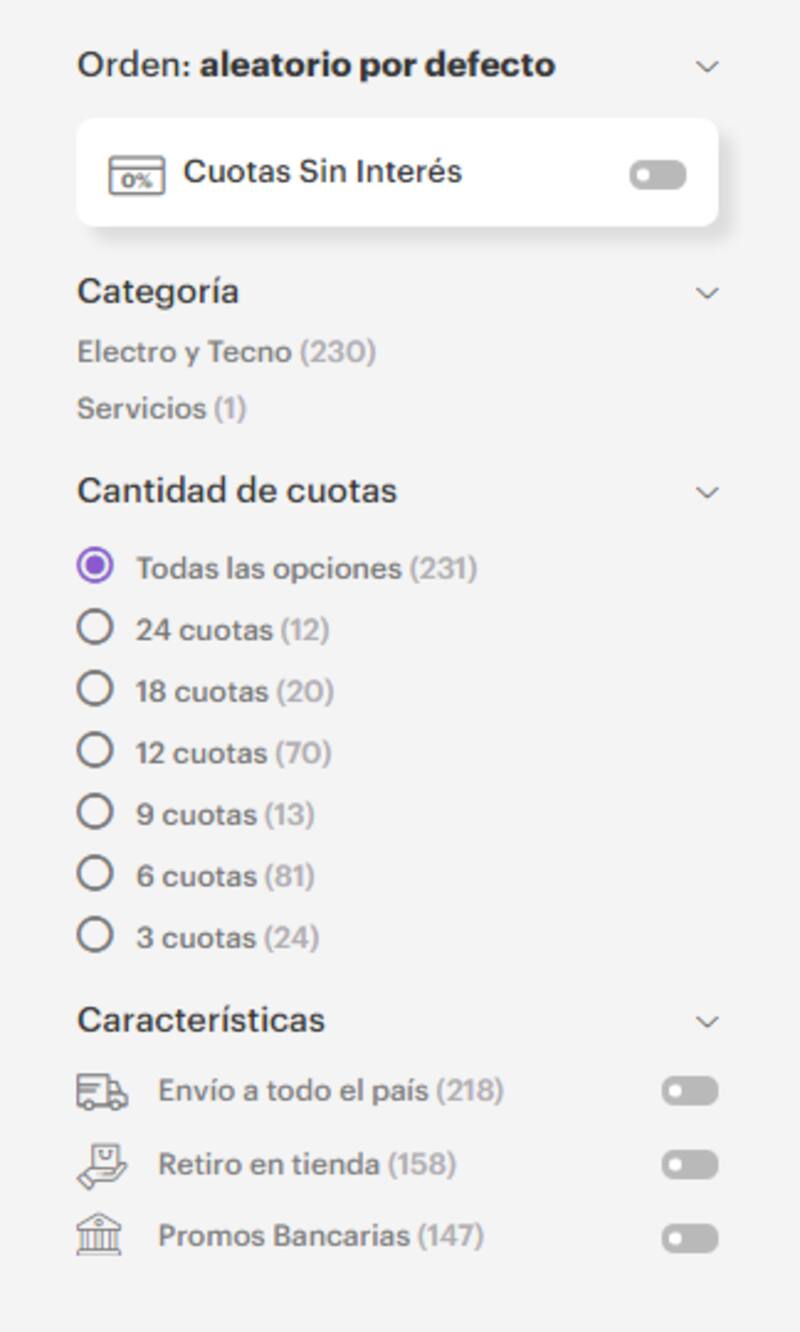Choose 12 cuotas filter
Screen dimensions: 800x1332
(96, 751)
